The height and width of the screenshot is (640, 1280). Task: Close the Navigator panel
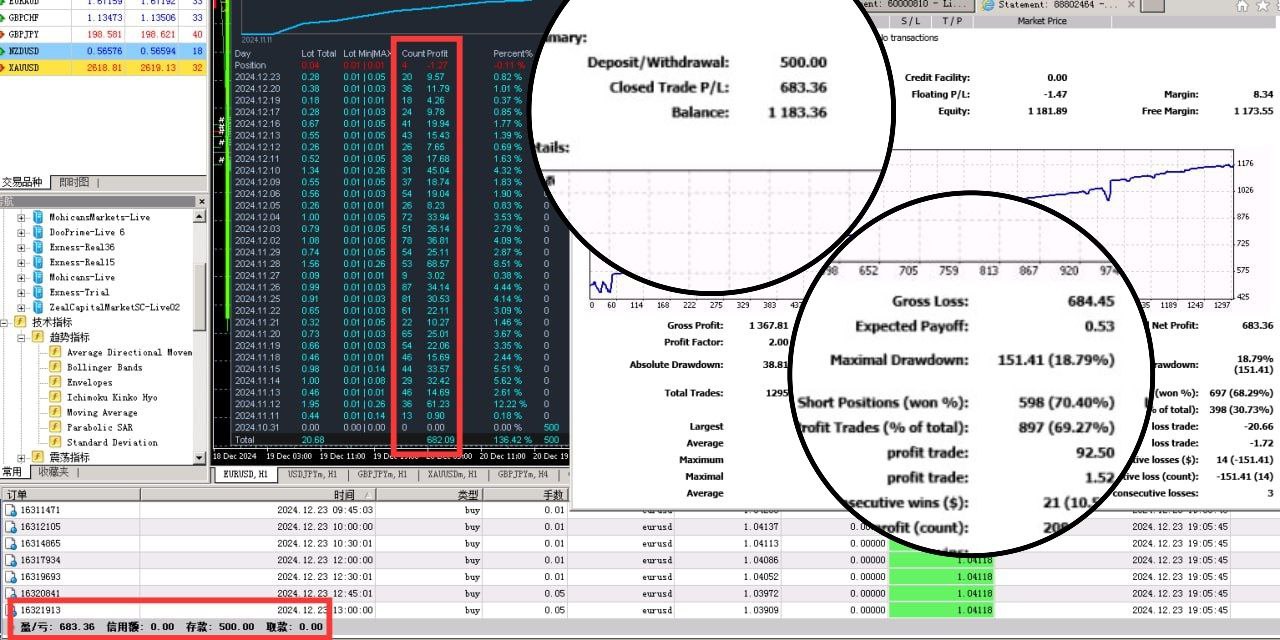click(201, 201)
